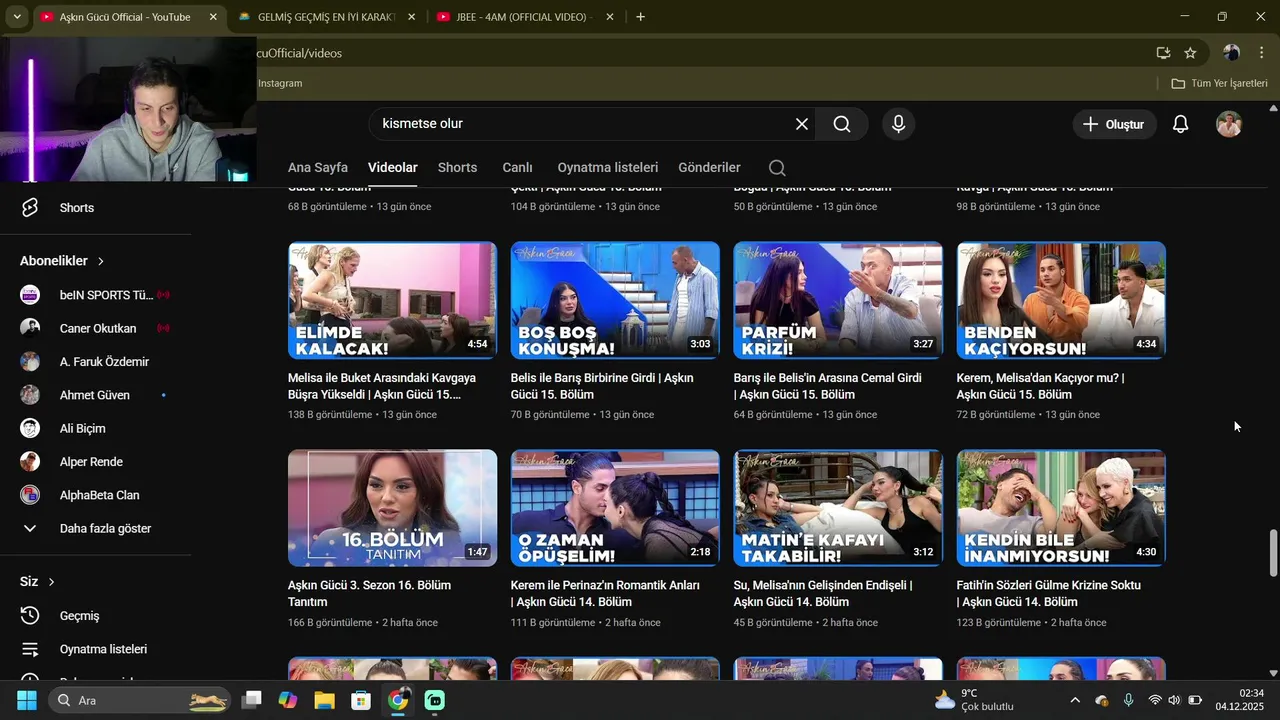Open the Instagram bookmark in the bookmarks bar
This screenshot has width=1280, height=720.
click(280, 83)
